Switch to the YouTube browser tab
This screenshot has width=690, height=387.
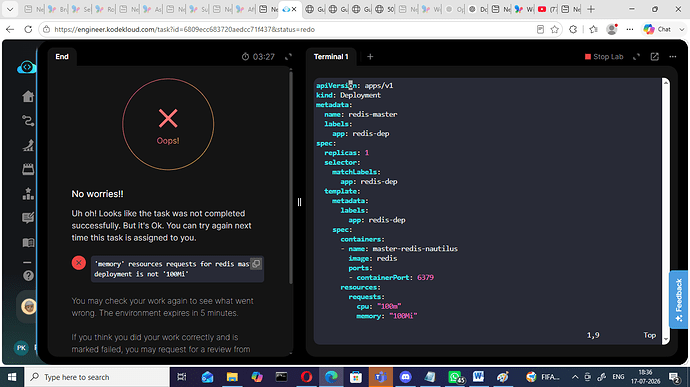(x=547, y=9)
